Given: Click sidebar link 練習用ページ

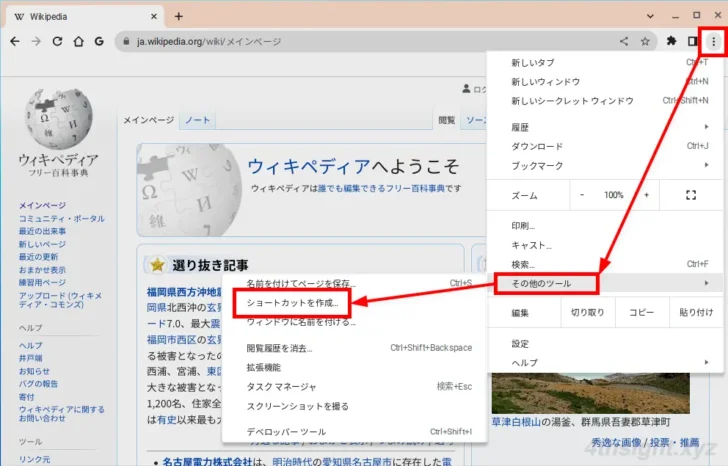Looking at the screenshot, I should click(x=42, y=283).
